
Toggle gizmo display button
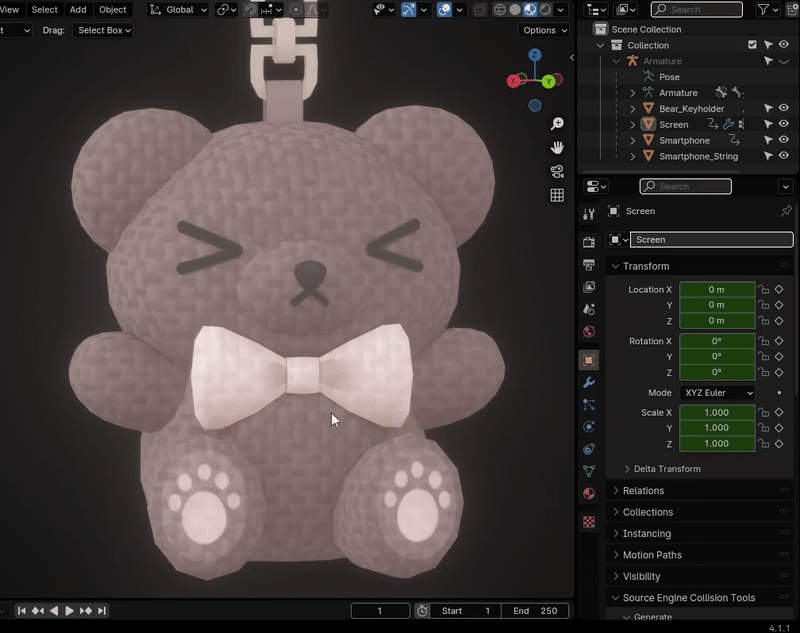click(x=409, y=10)
